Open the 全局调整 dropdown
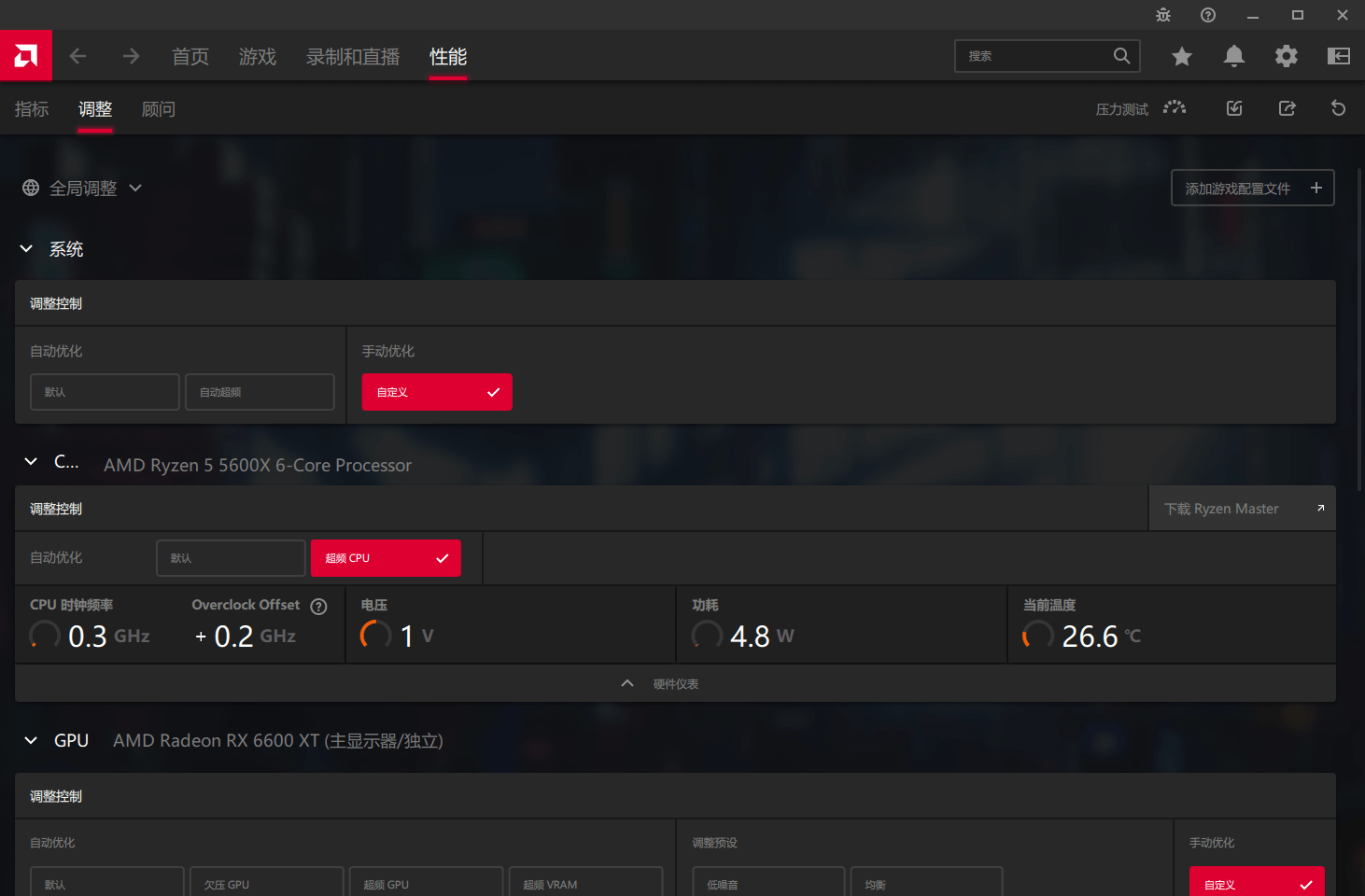This screenshot has height=896, width=1365. tap(82, 188)
